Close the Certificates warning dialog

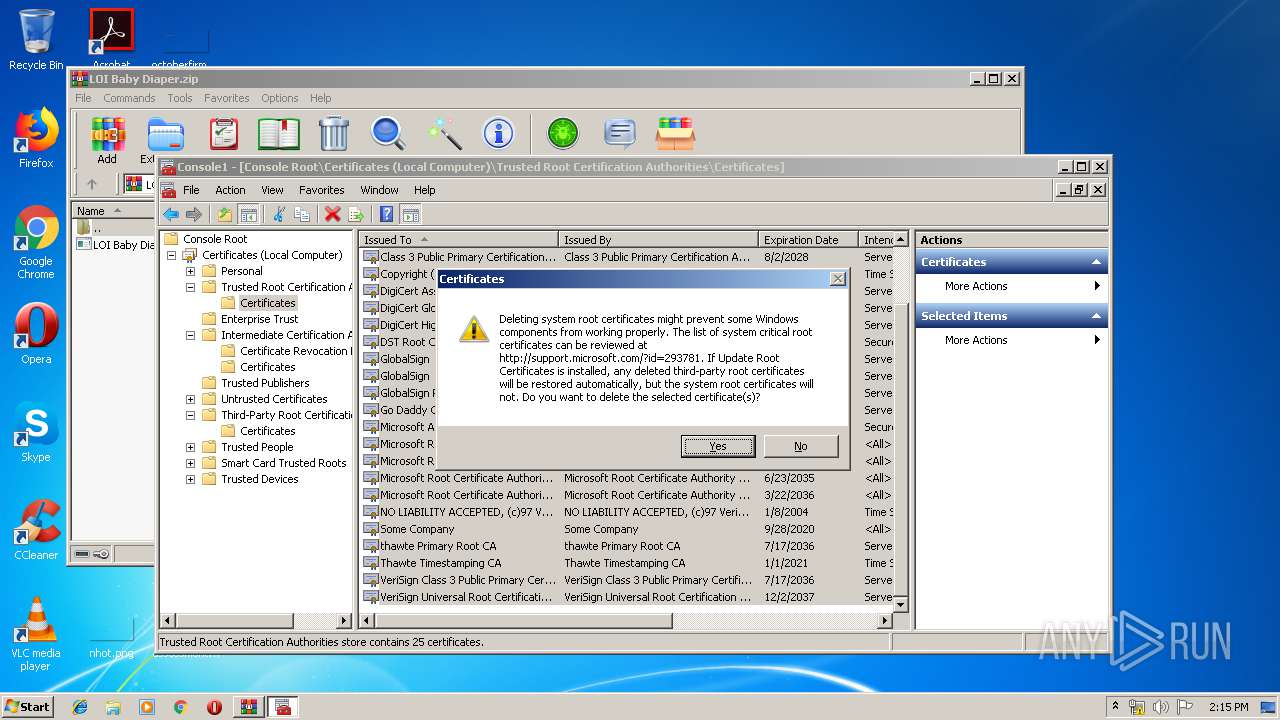[838, 279]
